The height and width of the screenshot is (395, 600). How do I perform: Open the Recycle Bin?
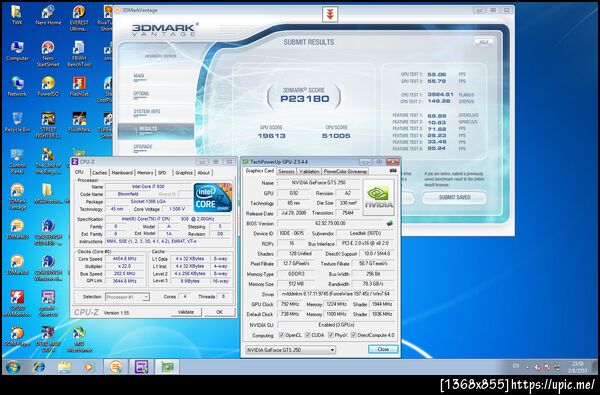tap(16, 122)
